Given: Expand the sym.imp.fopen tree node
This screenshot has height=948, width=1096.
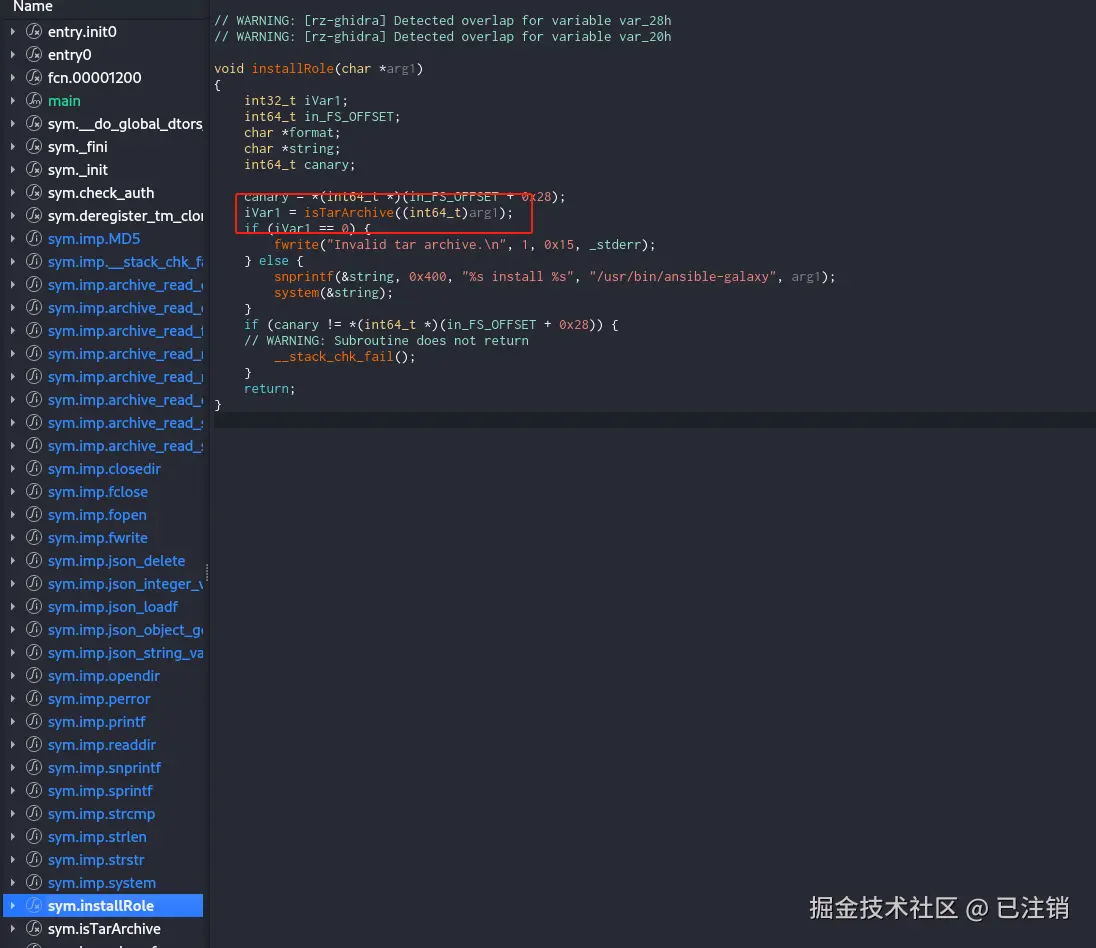Looking at the screenshot, I should pos(13,515).
